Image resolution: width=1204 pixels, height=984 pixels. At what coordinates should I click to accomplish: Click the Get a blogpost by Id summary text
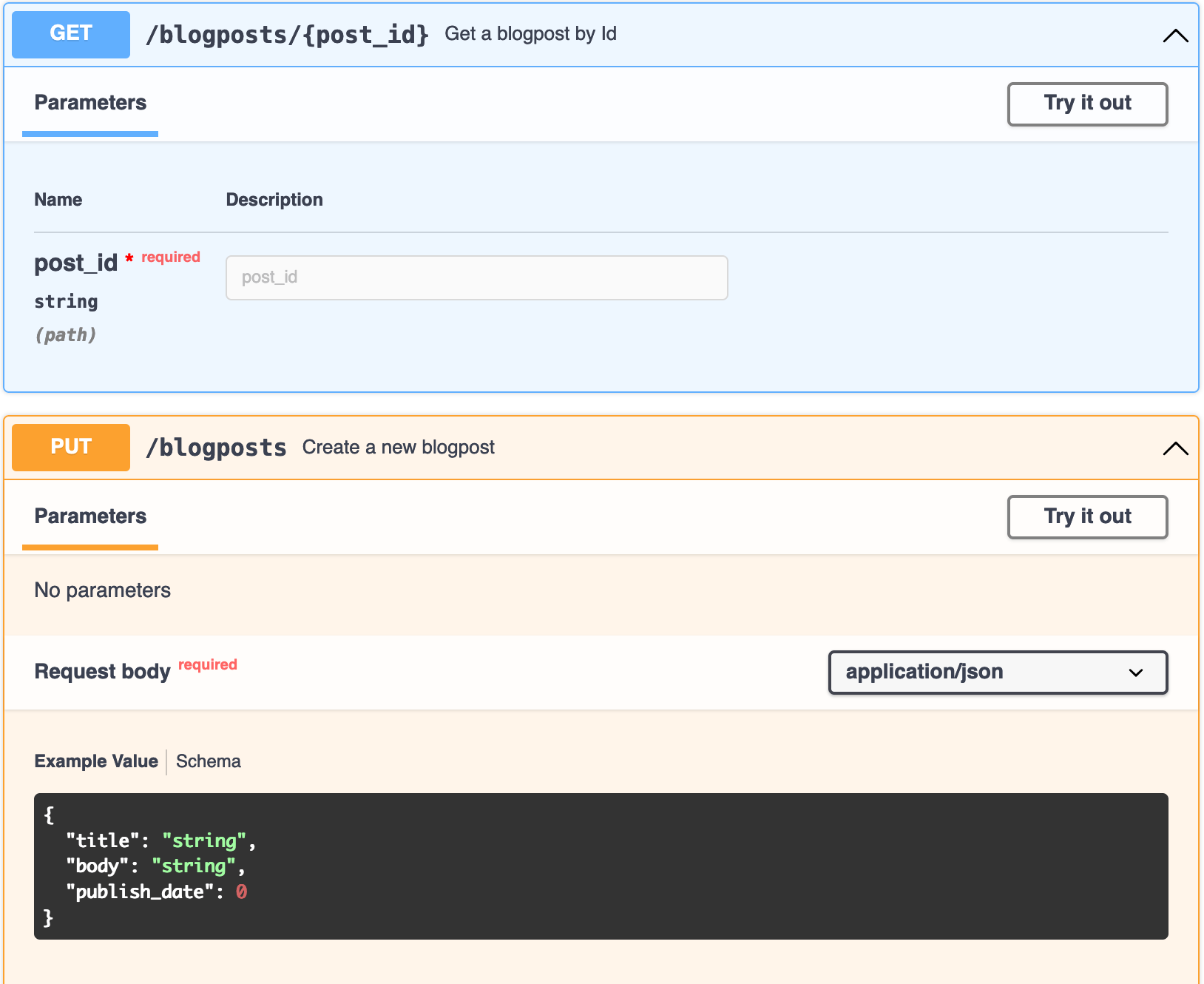pos(530,33)
